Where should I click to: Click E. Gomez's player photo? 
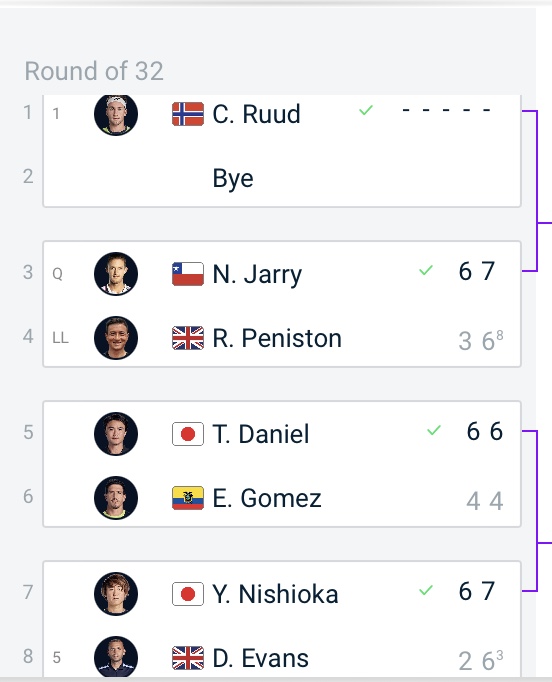[x=116, y=498]
